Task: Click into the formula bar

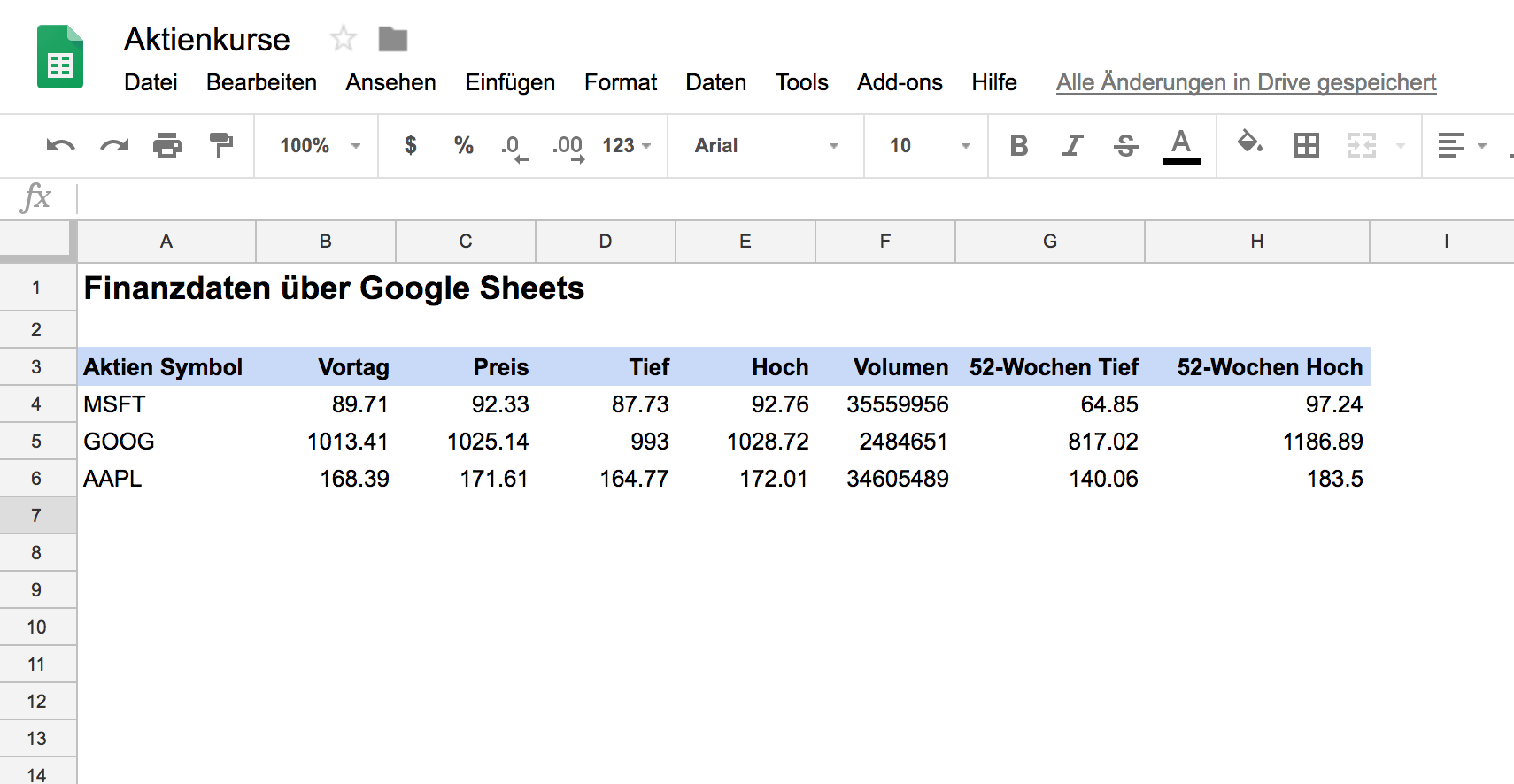Action: [795, 198]
